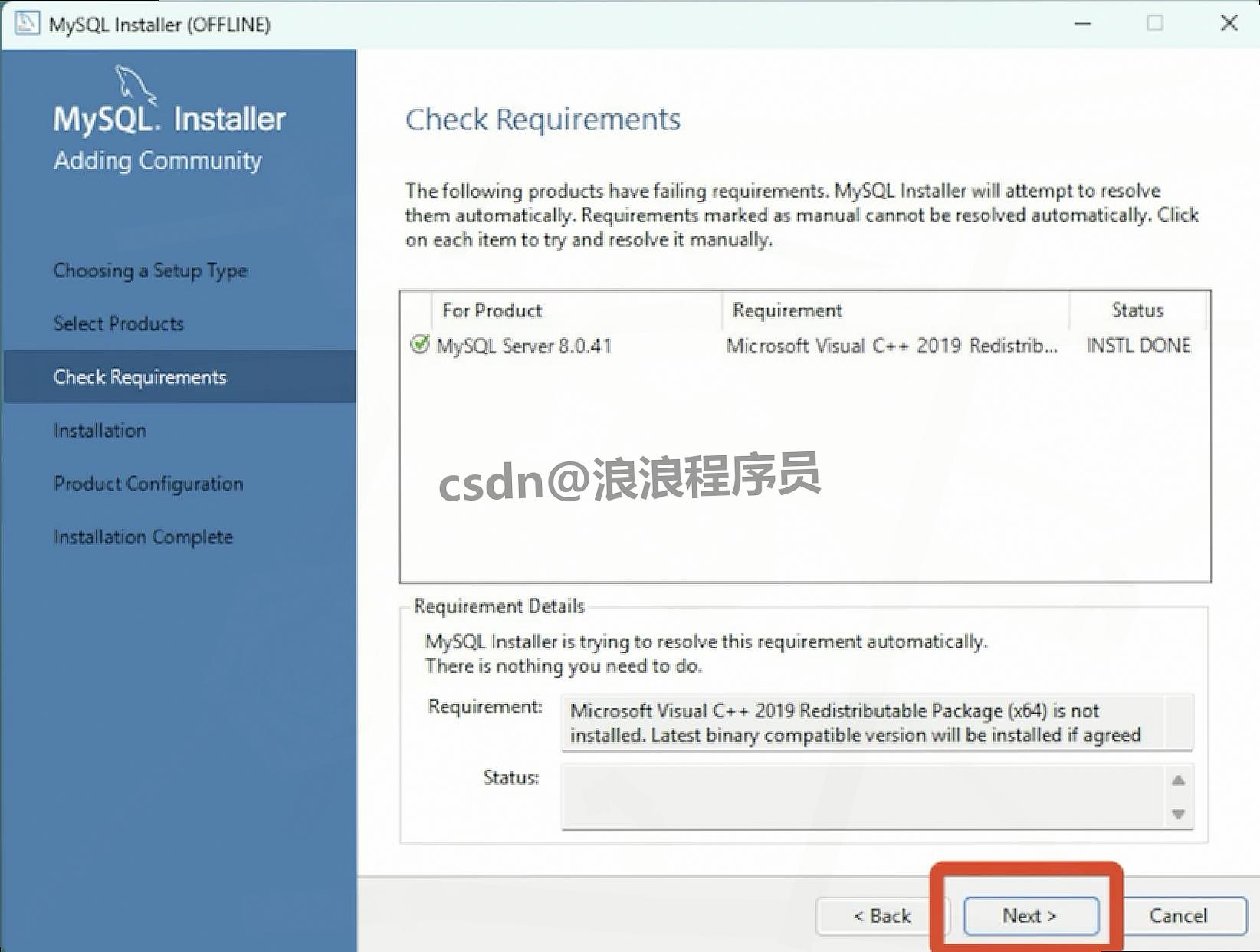1260x952 pixels.
Task: Go to Installation Complete step
Action: pyautogui.click(x=143, y=537)
